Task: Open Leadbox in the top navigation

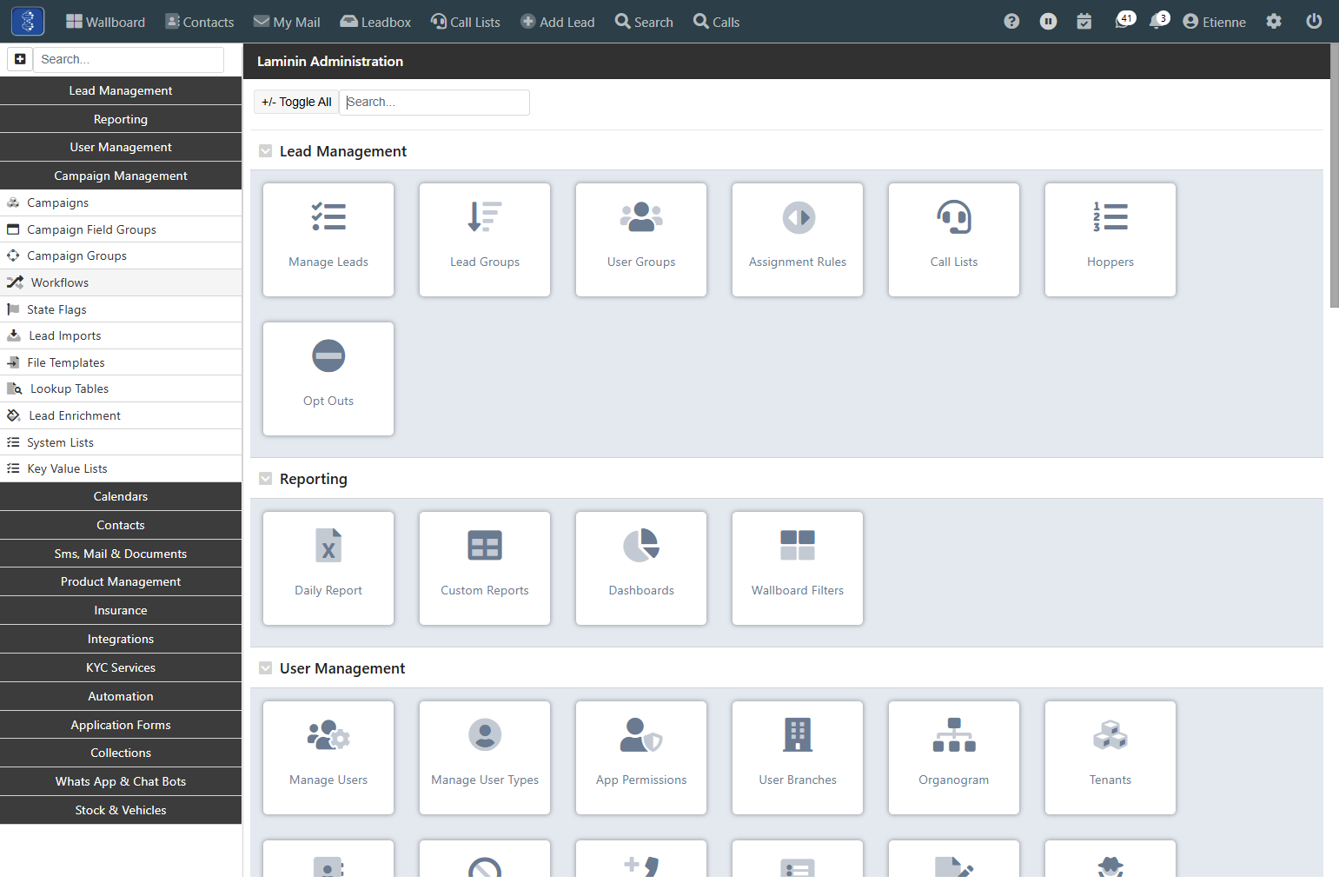Action: [x=375, y=22]
